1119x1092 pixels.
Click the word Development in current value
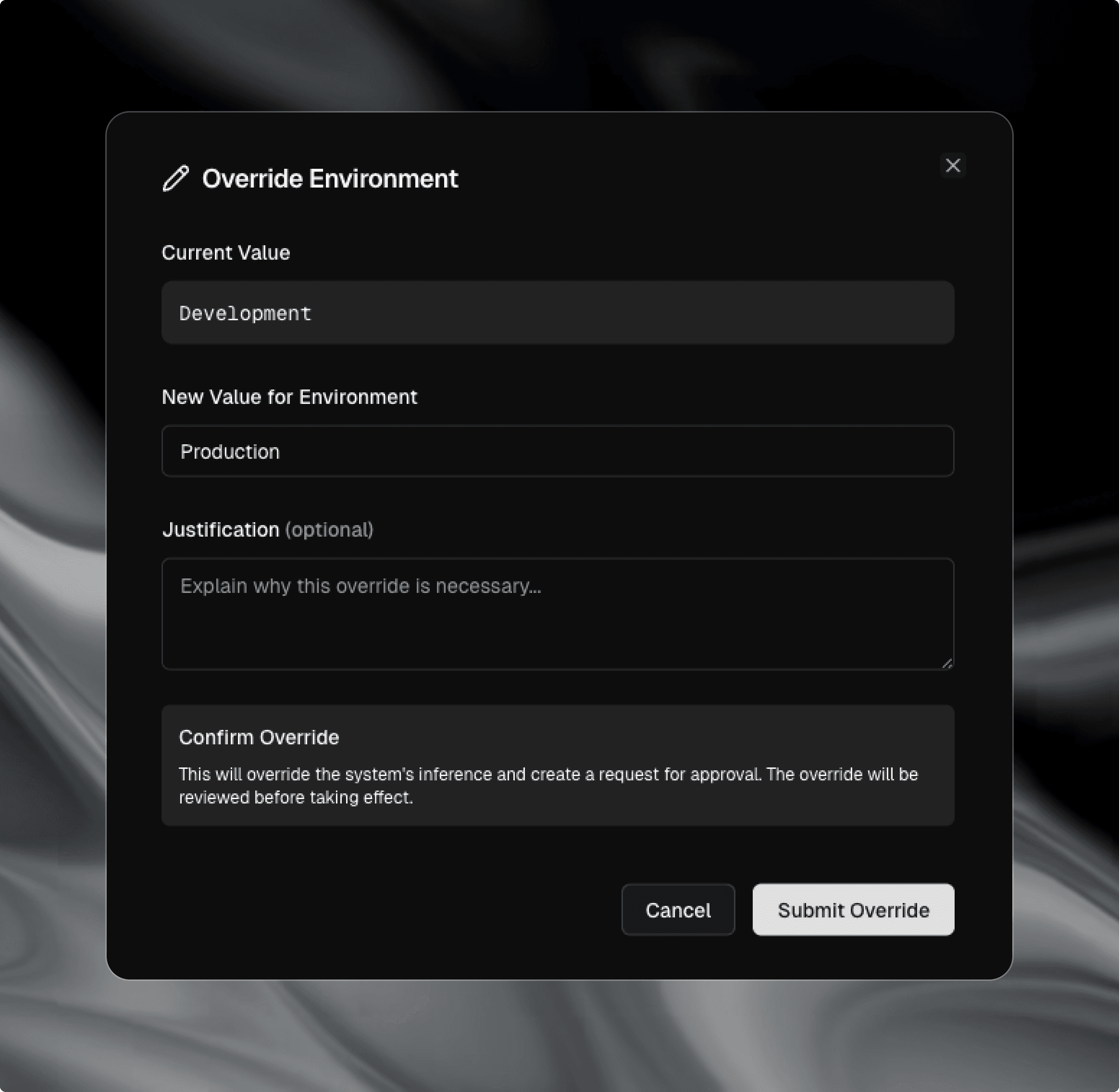[x=245, y=314]
